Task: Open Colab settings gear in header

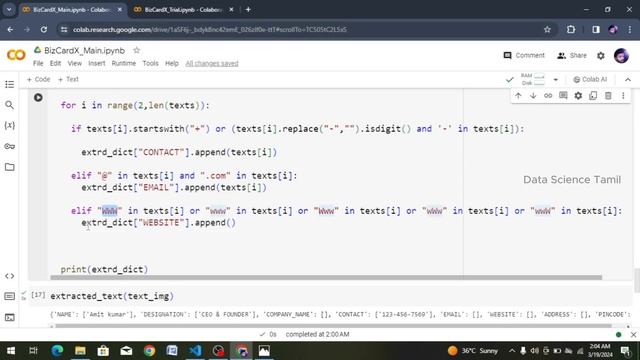Action: pyautogui.click(x=600, y=56)
